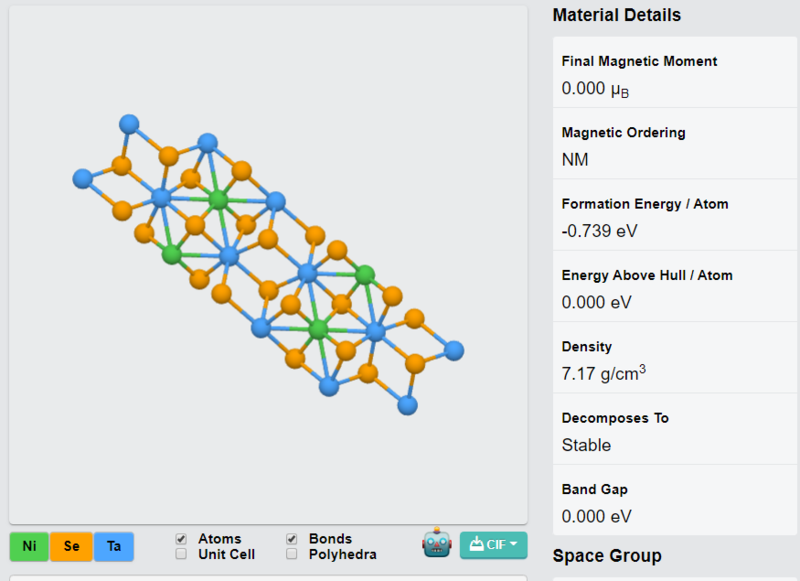The height and width of the screenshot is (581, 800).
Task: Open the CIF download dropdown
Action: click(493, 545)
